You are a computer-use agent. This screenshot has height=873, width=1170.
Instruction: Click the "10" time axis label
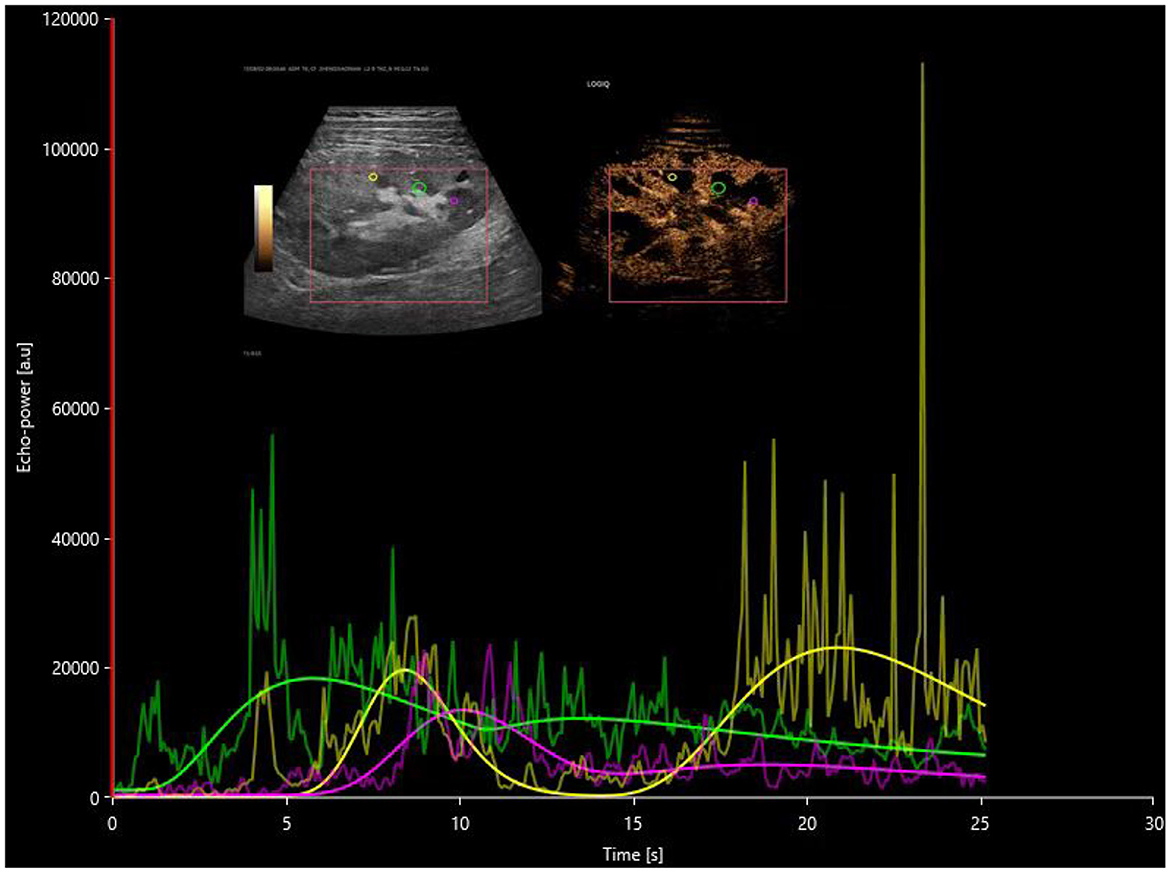pos(460,823)
